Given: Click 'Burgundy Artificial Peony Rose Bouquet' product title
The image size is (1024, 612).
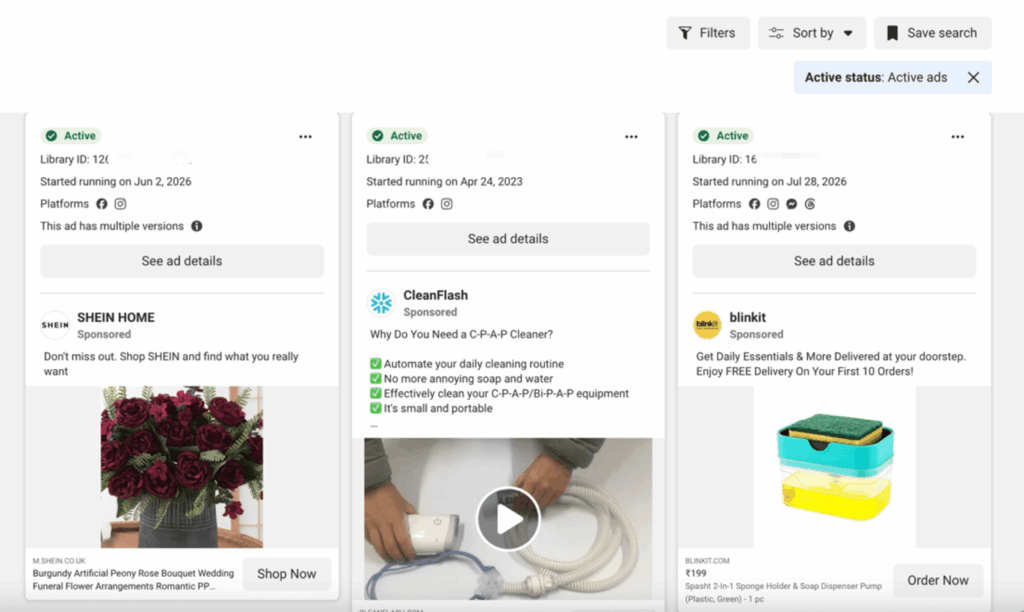Looking at the screenshot, I should click(x=133, y=580).
